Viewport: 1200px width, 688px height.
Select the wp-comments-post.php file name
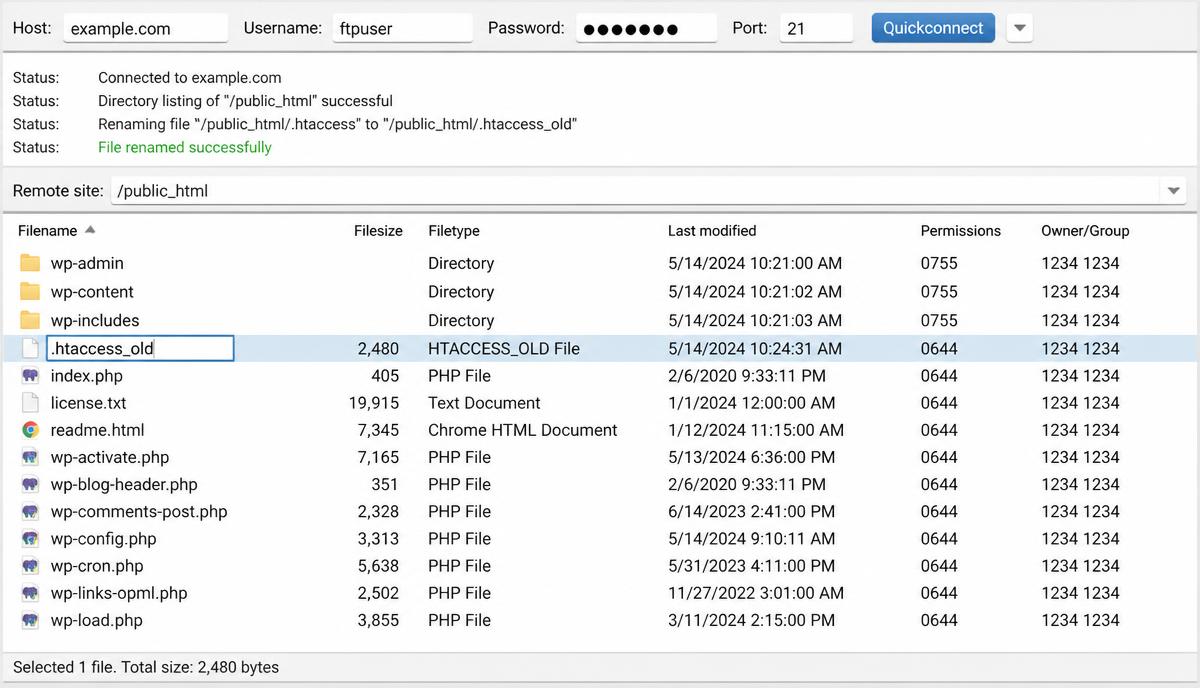pyautogui.click(x=139, y=511)
